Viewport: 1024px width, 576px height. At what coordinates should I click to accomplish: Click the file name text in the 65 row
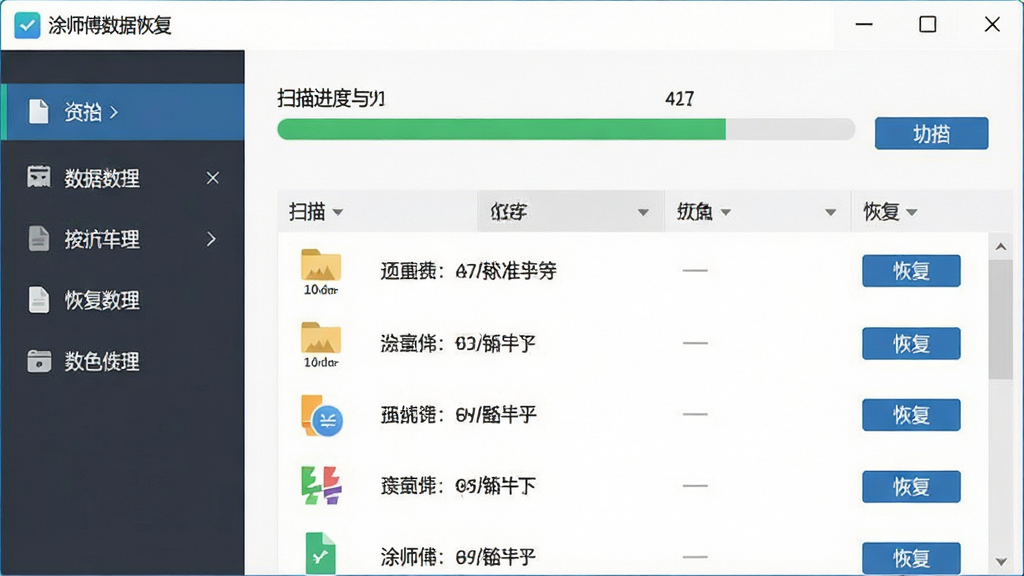[x=458, y=485]
